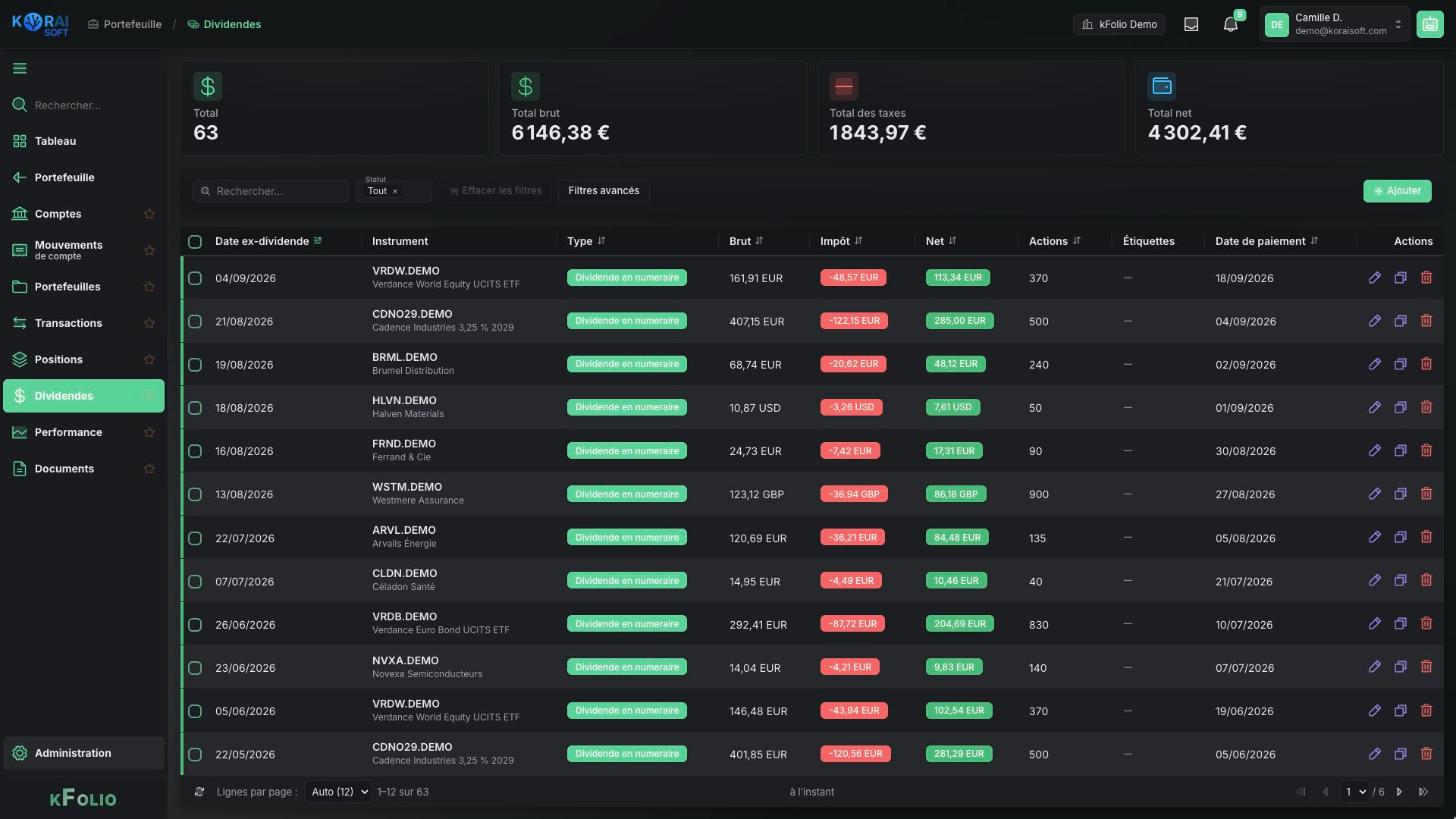
Task: Focus the table Rechercher search field
Action: 270,191
